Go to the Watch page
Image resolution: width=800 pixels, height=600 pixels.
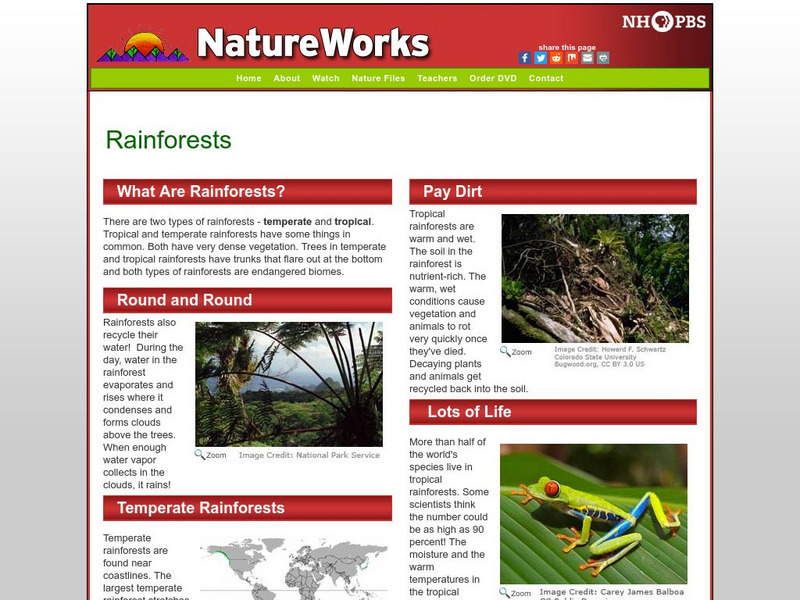326,78
